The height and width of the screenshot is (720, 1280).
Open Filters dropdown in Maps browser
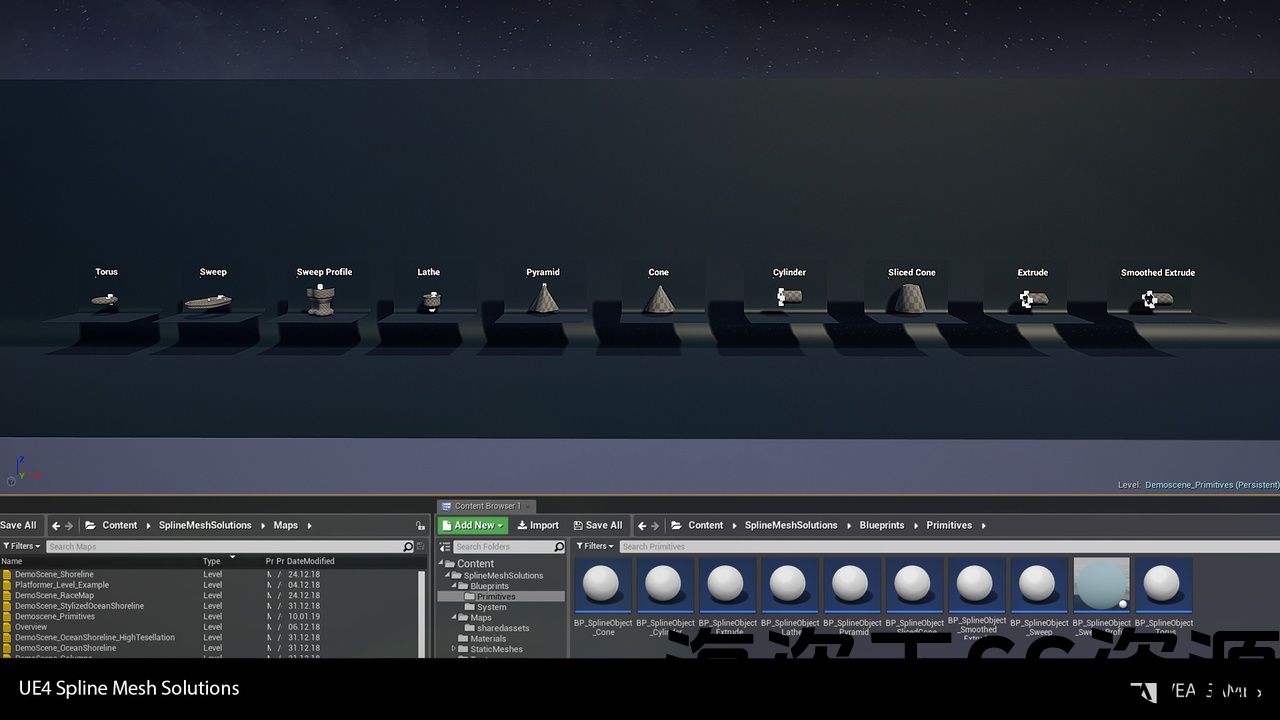click(x=21, y=546)
